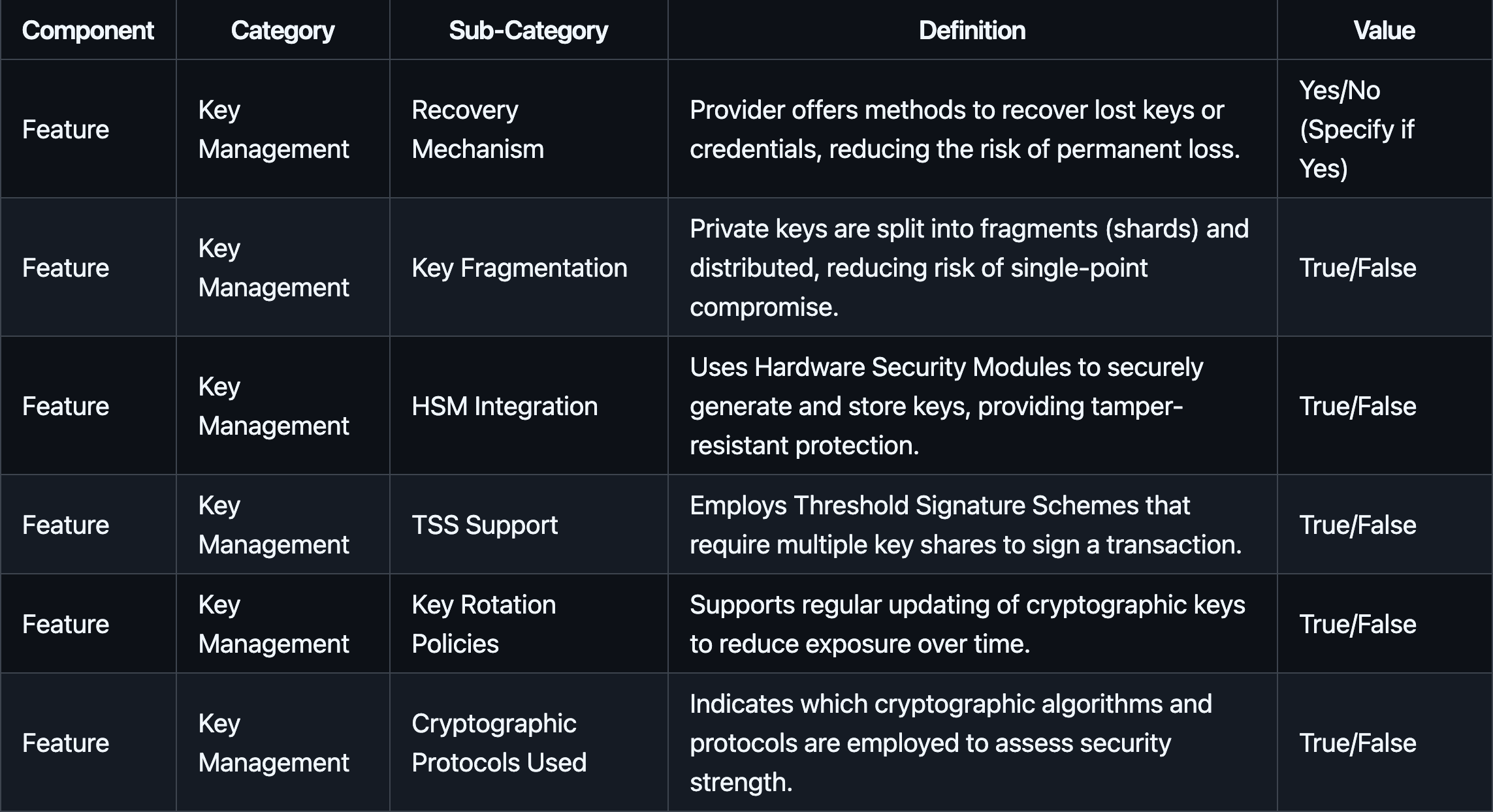The image size is (1493, 812).
Task: Click the HSM Integration cell
Action: coord(504,406)
